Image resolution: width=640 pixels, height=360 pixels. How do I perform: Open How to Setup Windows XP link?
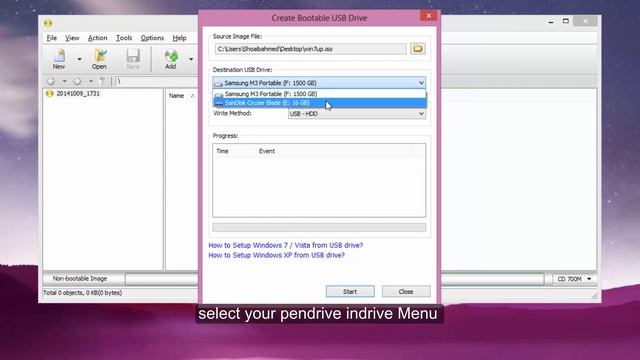[x=276, y=255]
